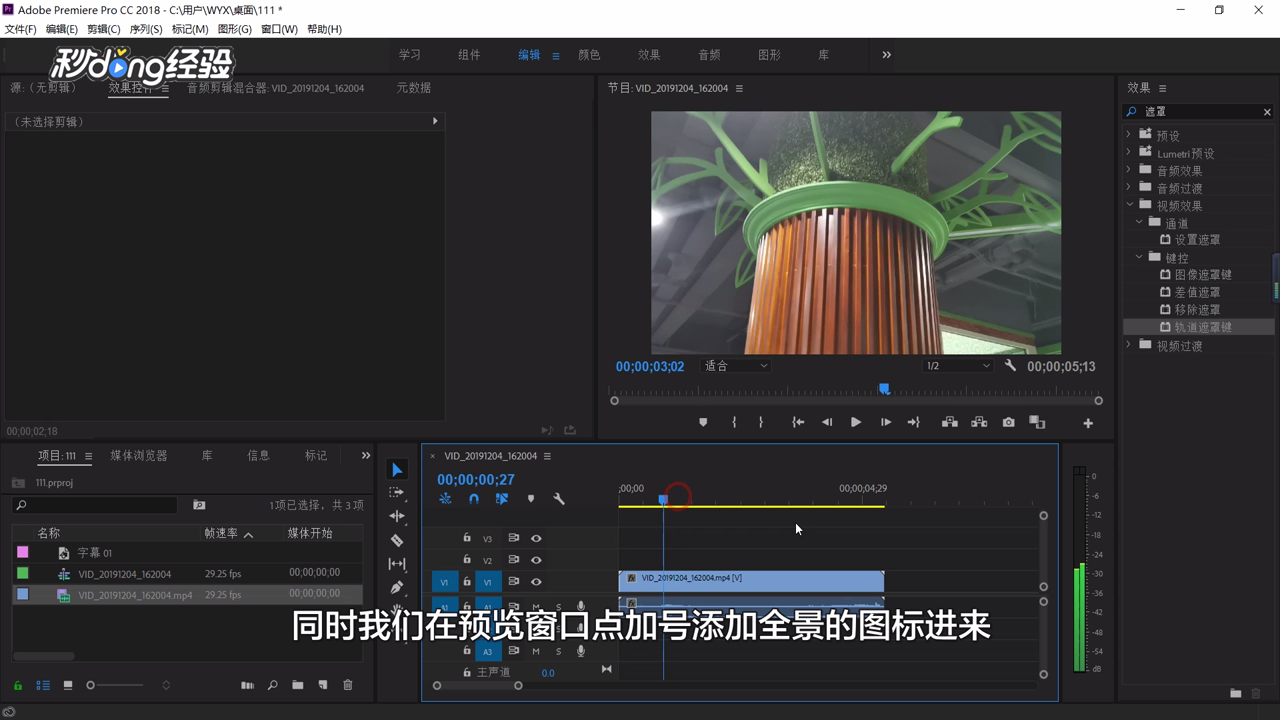Open the Button Editor plus icon
The width and height of the screenshot is (1280, 720).
click(1088, 423)
